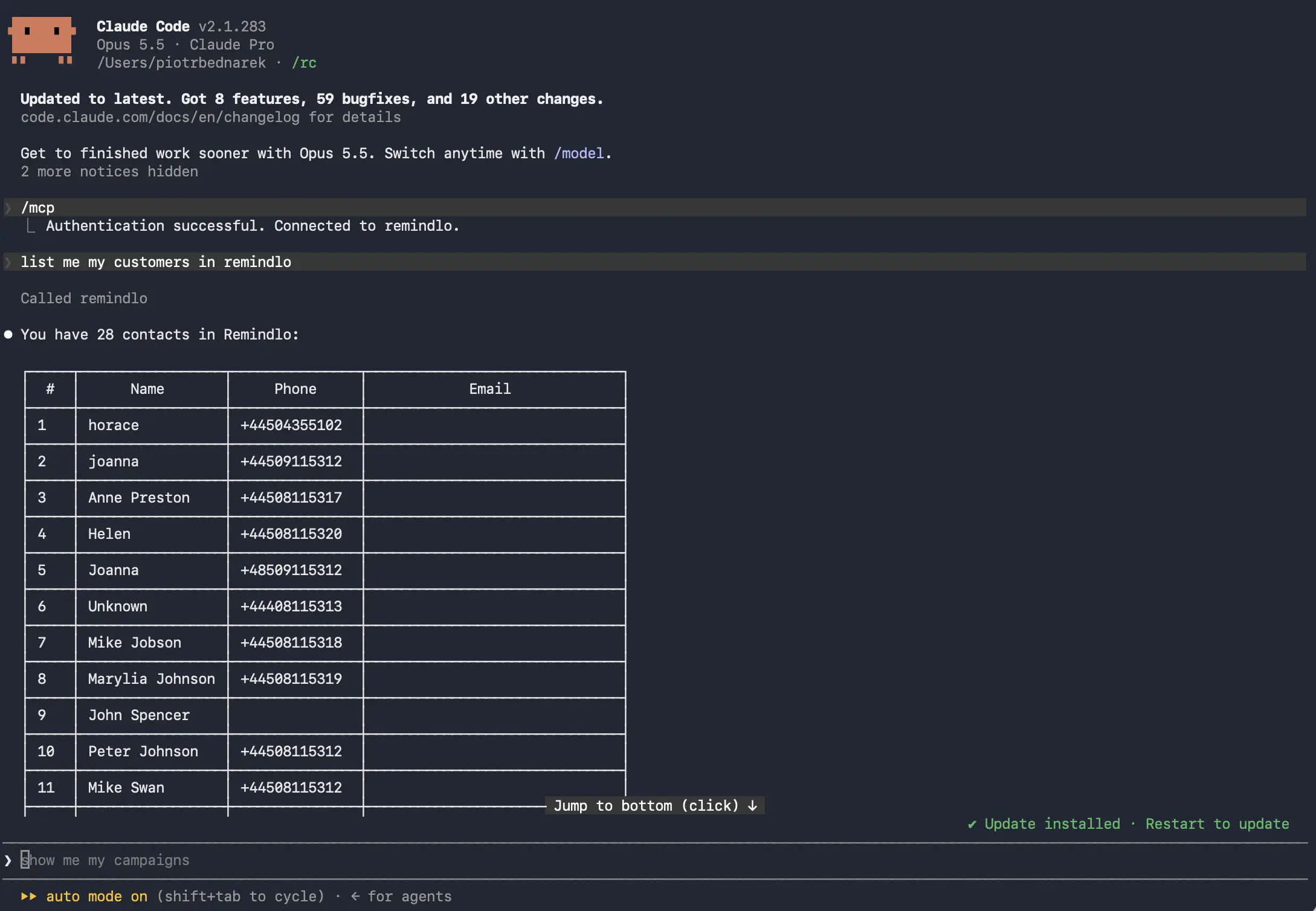Click the 'Marylia Johnson' name cell
Image resolution: width=1316 pixels, height=911 pixels.
click(x=152, y=679)
